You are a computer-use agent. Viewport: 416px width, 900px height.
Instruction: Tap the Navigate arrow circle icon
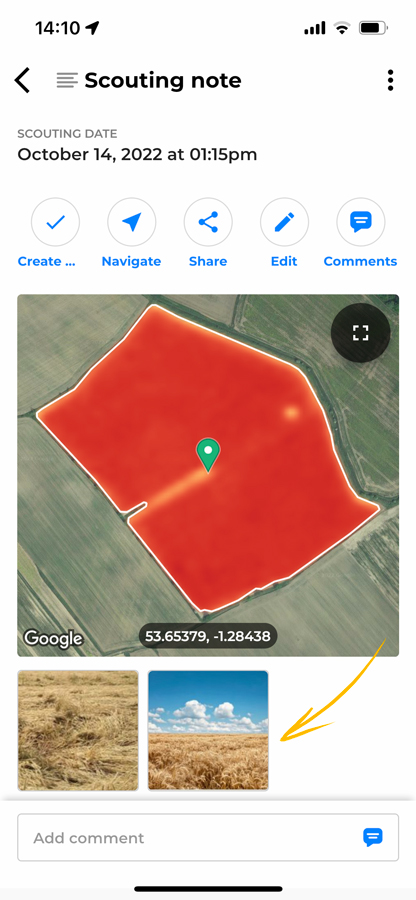pos(131,222)
